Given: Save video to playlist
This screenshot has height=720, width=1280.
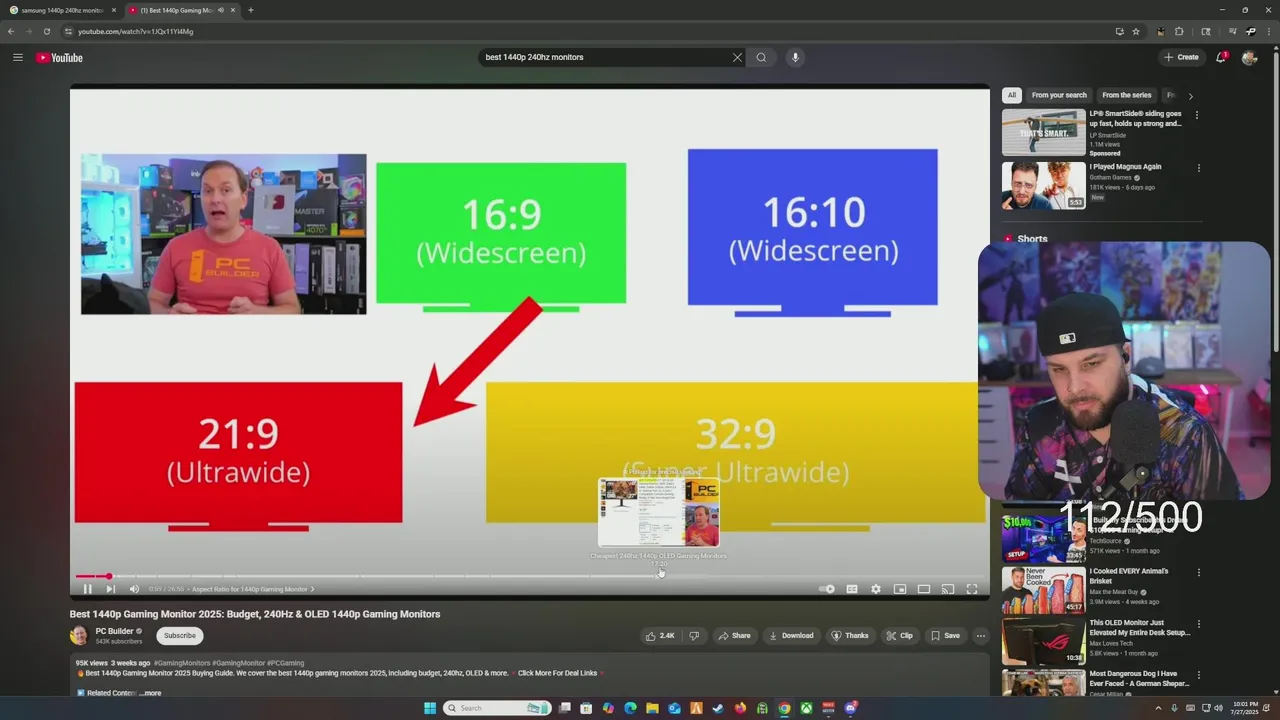Looking at the screenshot, I should click(x=945, y=635).
